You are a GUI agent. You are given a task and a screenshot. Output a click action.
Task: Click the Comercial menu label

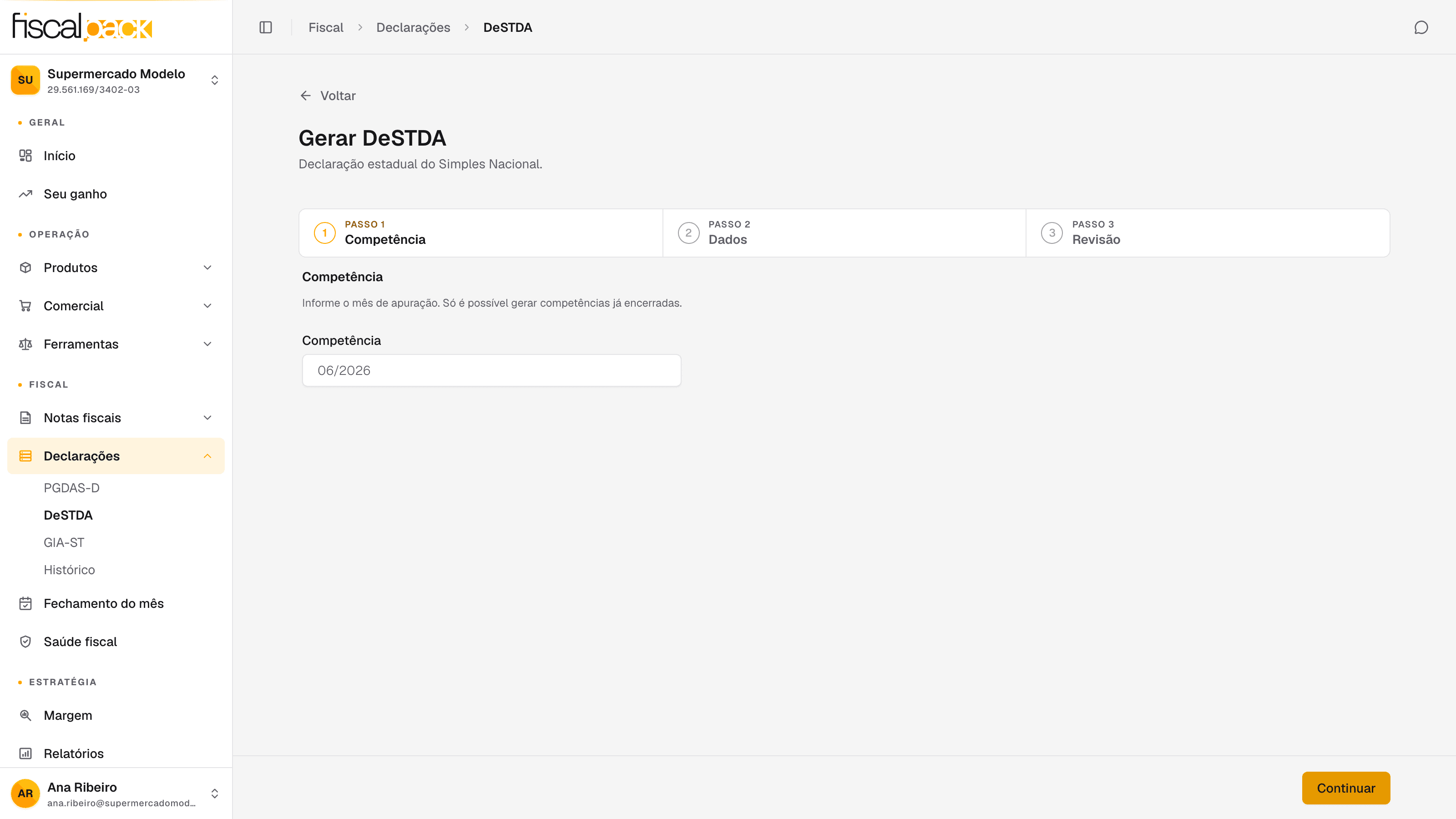[73, 306]
